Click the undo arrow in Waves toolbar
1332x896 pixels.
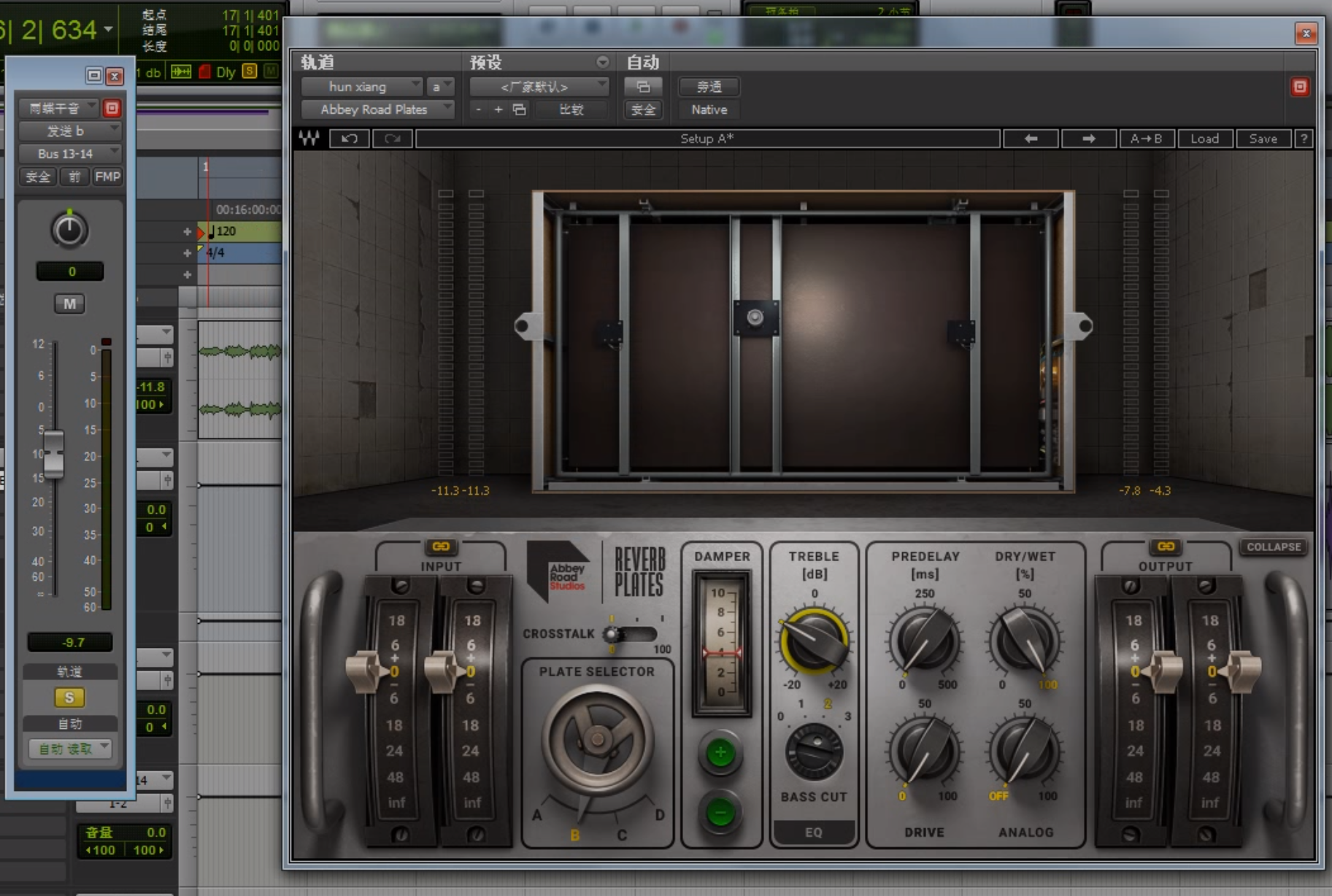tap(350, 139)
